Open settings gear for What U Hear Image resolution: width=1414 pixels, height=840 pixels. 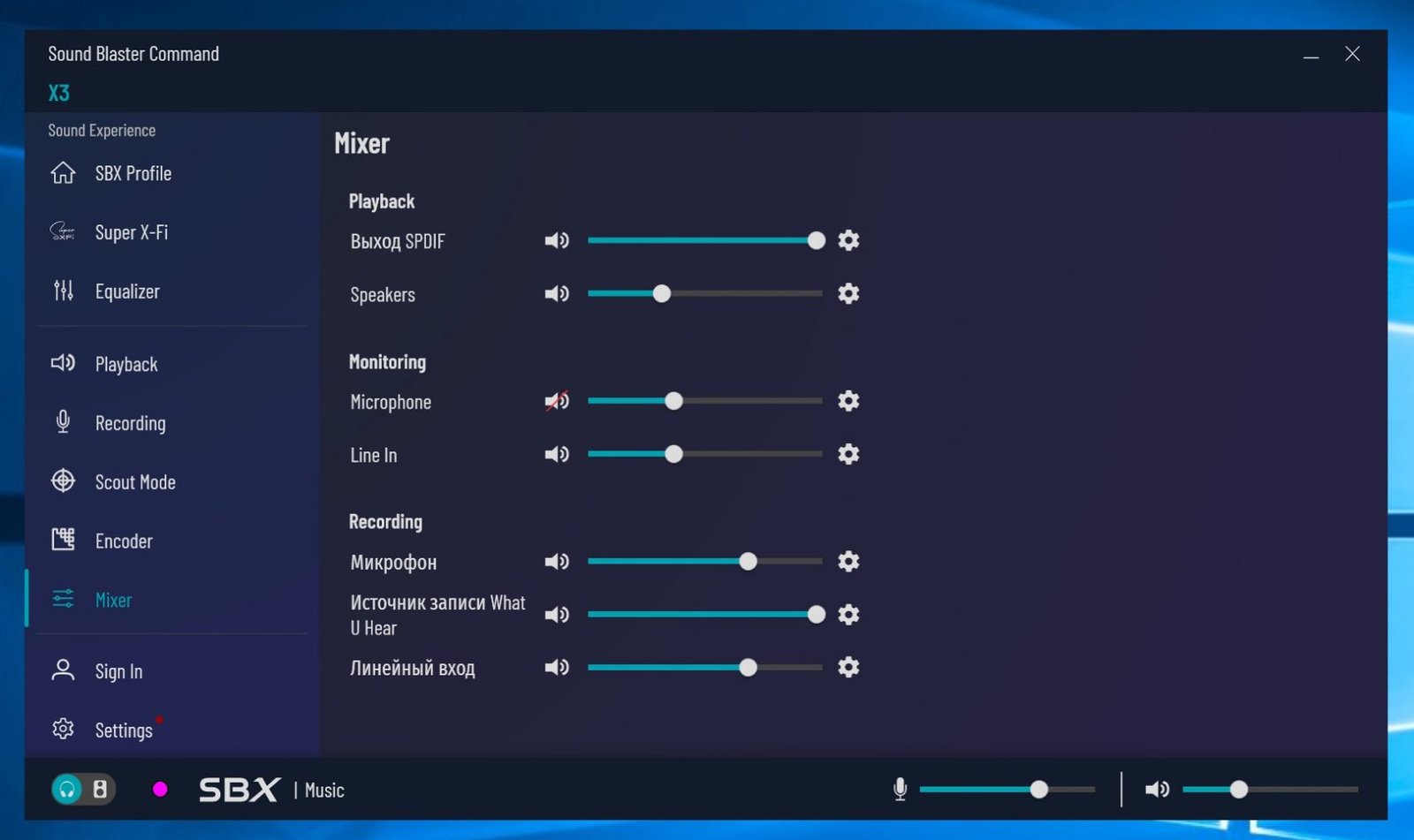(x=848, y=614)
